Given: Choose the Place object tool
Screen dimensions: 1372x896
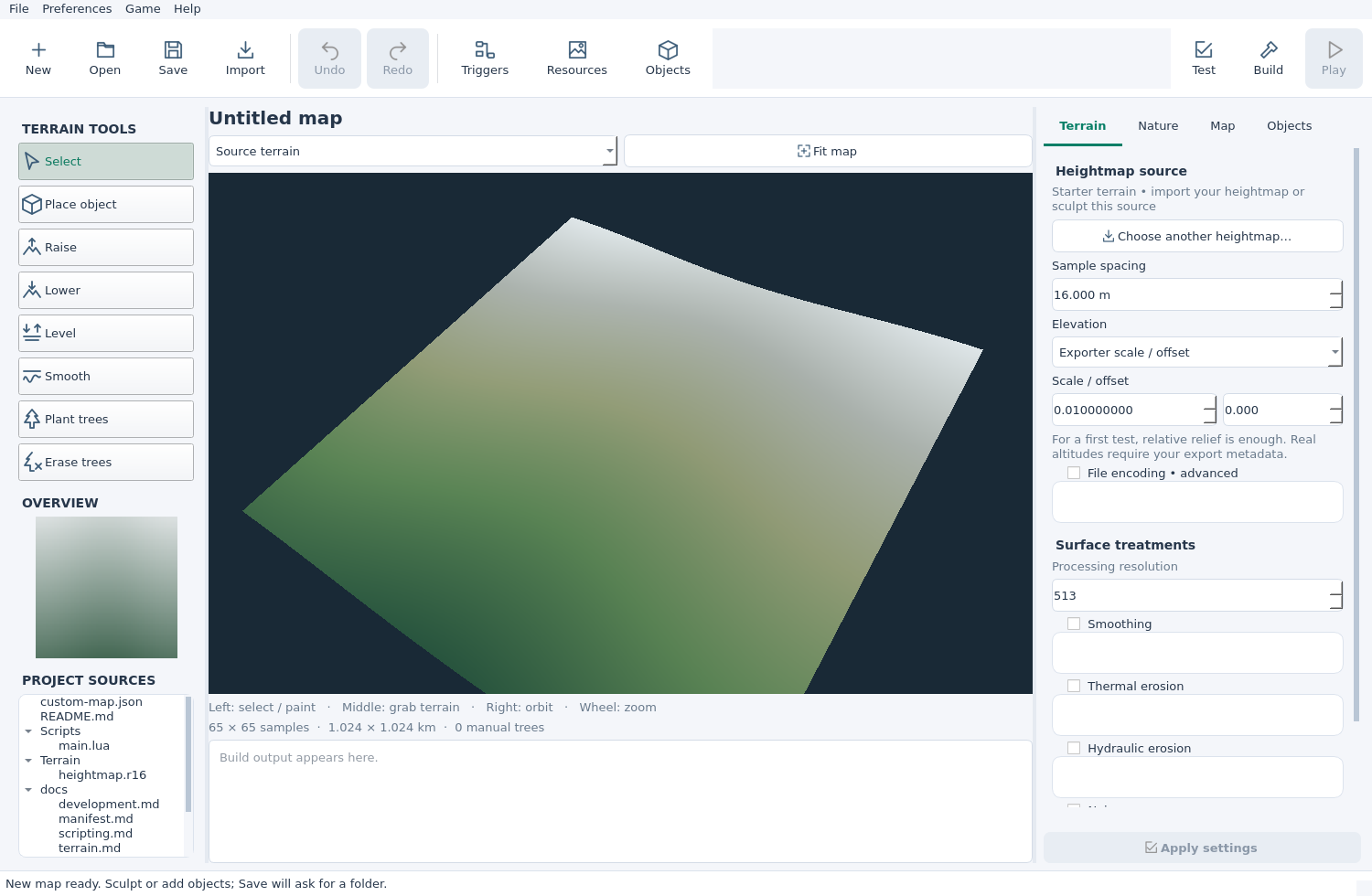Looking at the screenshot, I should (106, 205).
